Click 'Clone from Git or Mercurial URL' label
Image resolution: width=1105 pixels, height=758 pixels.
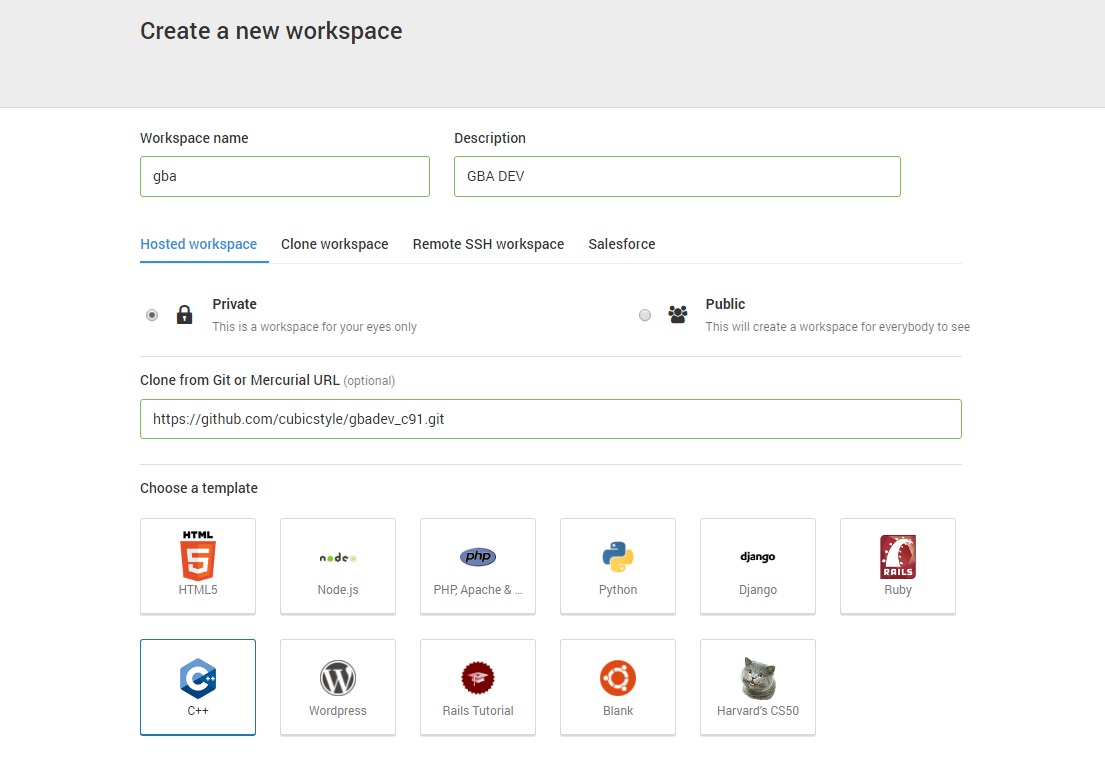tap(240, 380)
